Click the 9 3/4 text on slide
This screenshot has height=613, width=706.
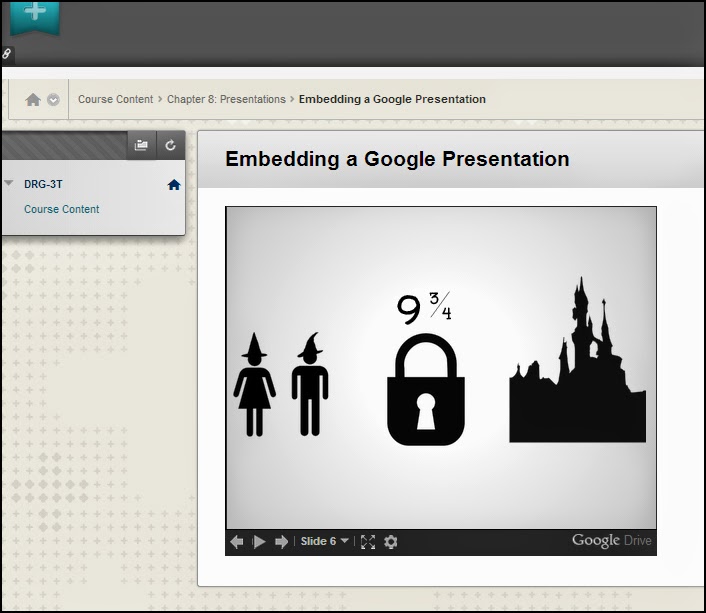coord(424,308)
